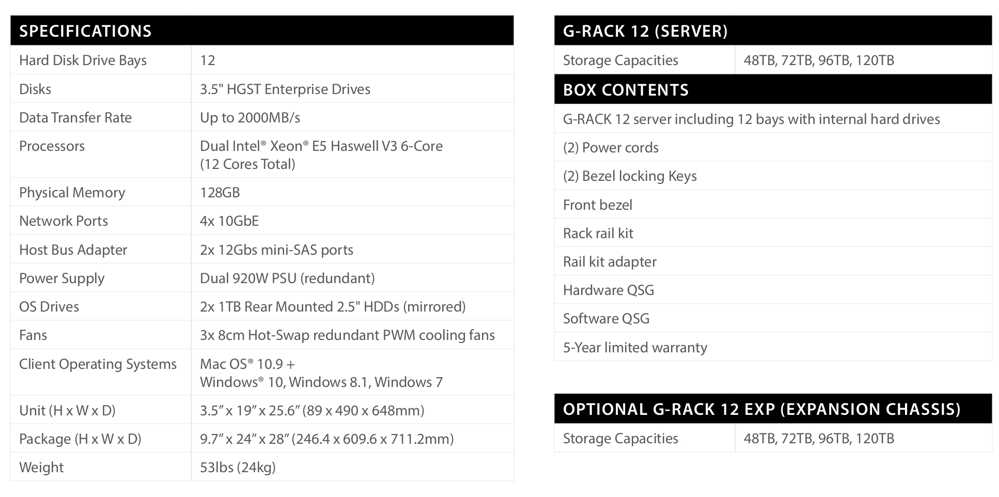
Task: Click the SPECIFICATIONS header bar
Action: point(262,31)
